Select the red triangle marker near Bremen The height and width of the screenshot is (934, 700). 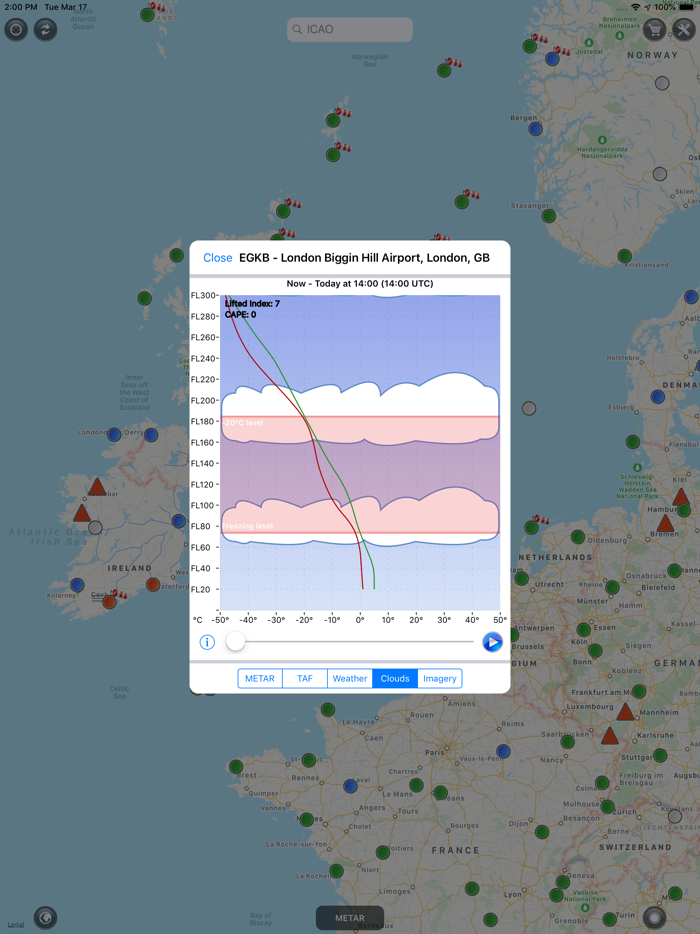pyautogui.click(x=665, y=524)
